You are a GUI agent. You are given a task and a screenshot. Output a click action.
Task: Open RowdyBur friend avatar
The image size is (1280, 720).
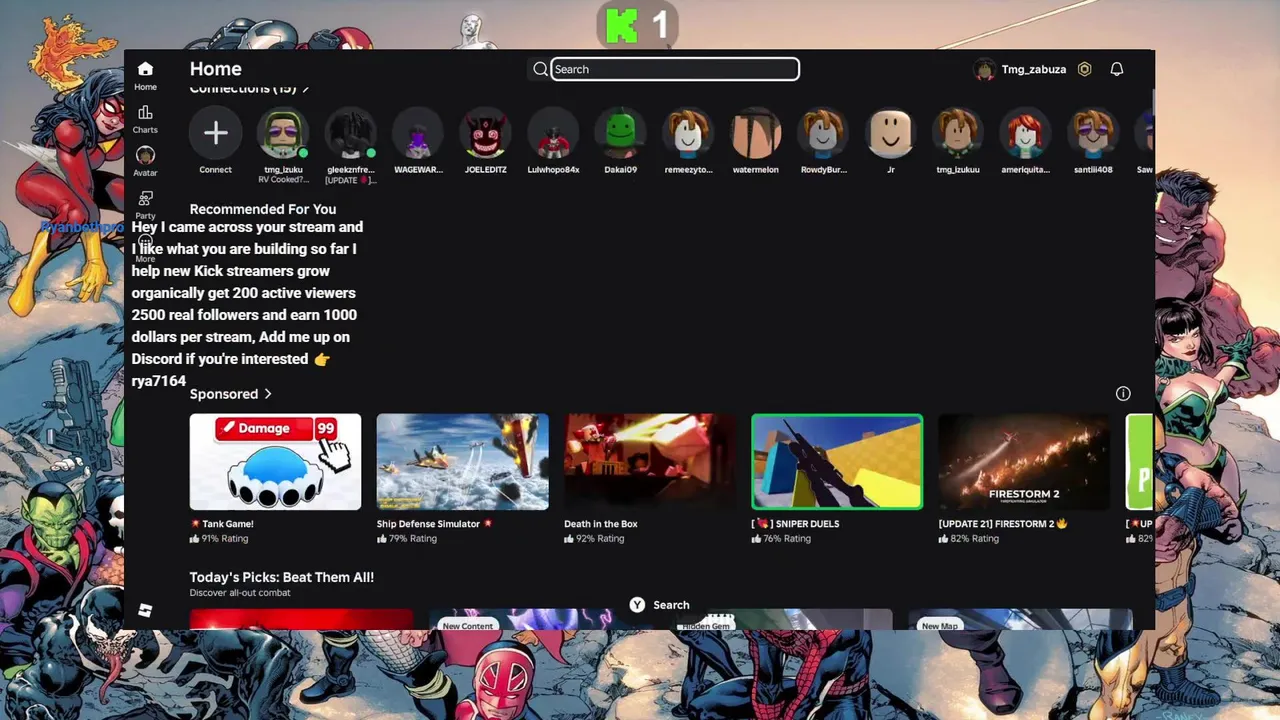(x=823, y=133)
